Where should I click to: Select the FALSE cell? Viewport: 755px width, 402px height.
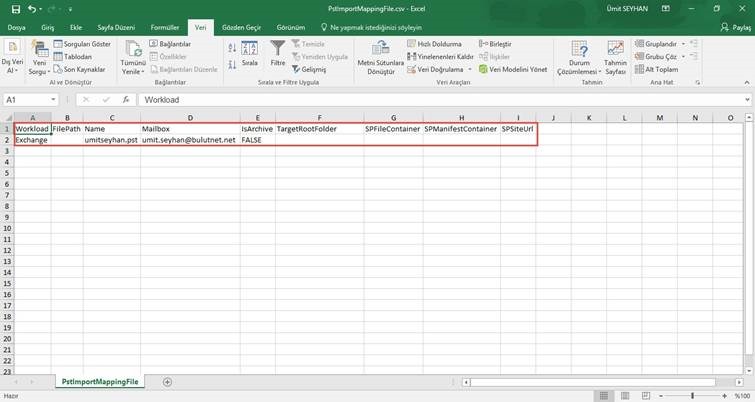[x=258, y=140]
